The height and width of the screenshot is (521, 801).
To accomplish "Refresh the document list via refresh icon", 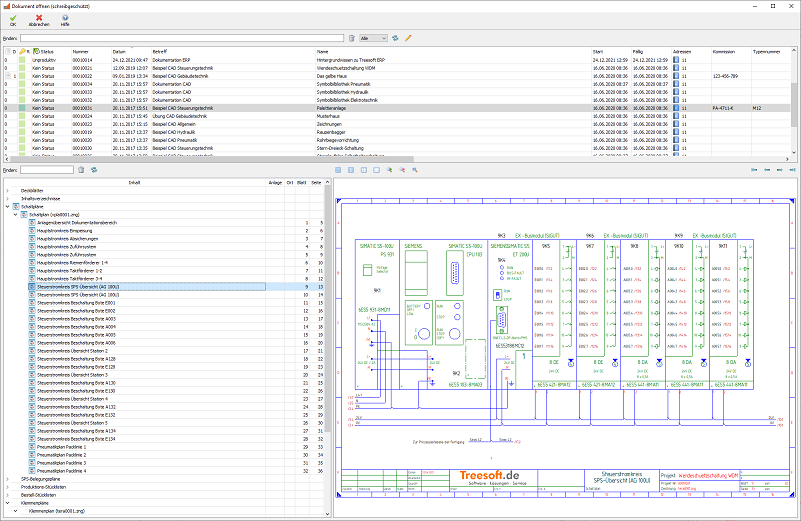I will coord(395,37).
